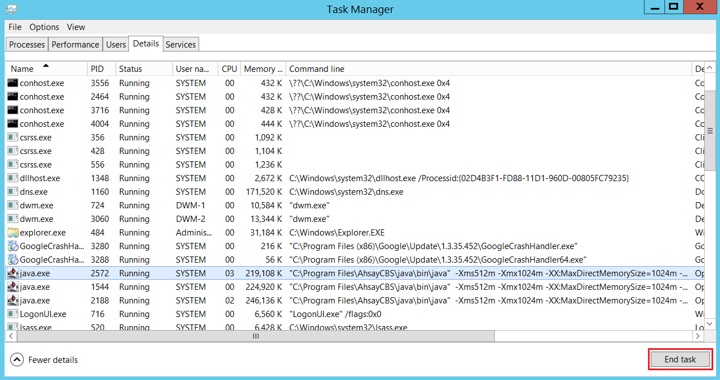Image resolution: width=720 pixels, height=380 pixels.
Task: Click the GoogleCrashHandler icon for PID 3288
Action: coord(12,260)
